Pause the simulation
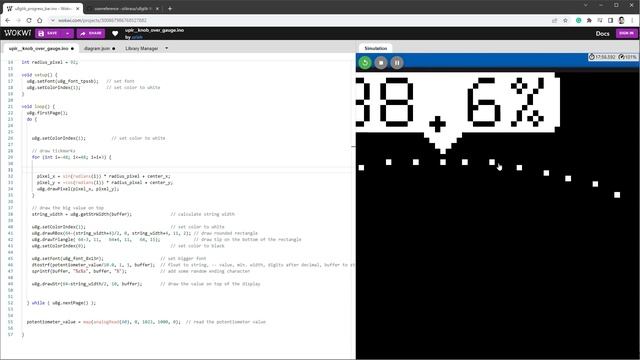The width and height of the screenshot is (640, 360). [x=397, y=62]
